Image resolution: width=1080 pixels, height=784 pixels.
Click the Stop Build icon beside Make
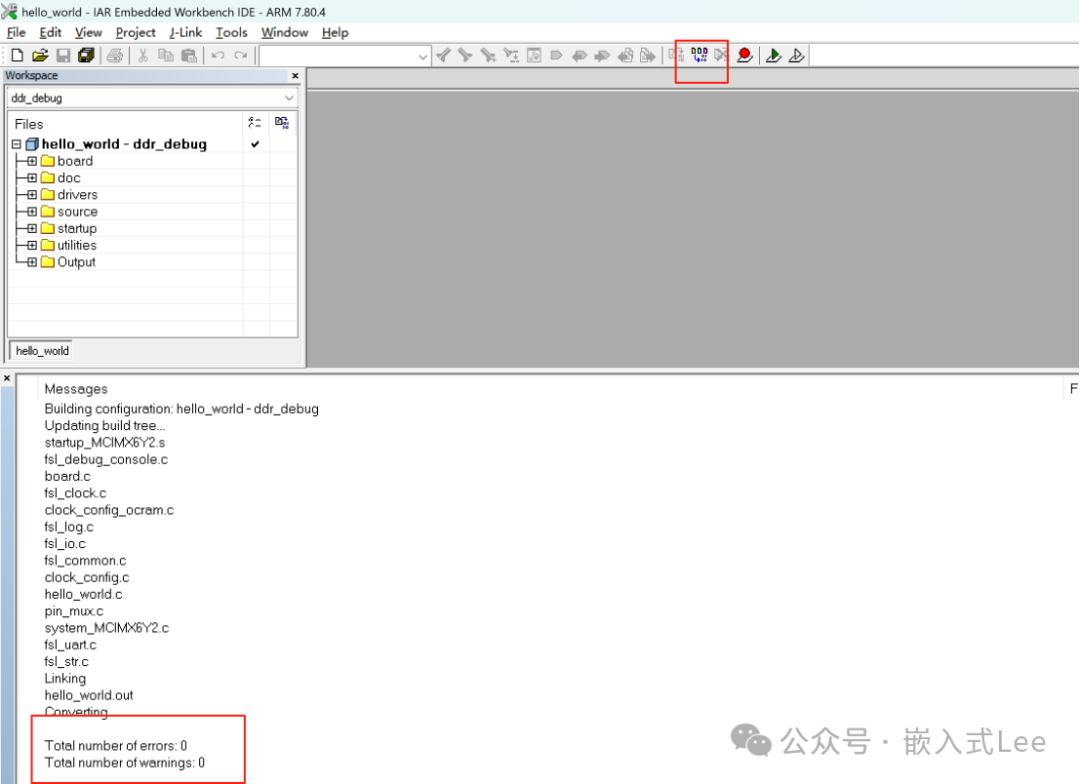pos(721,55)
